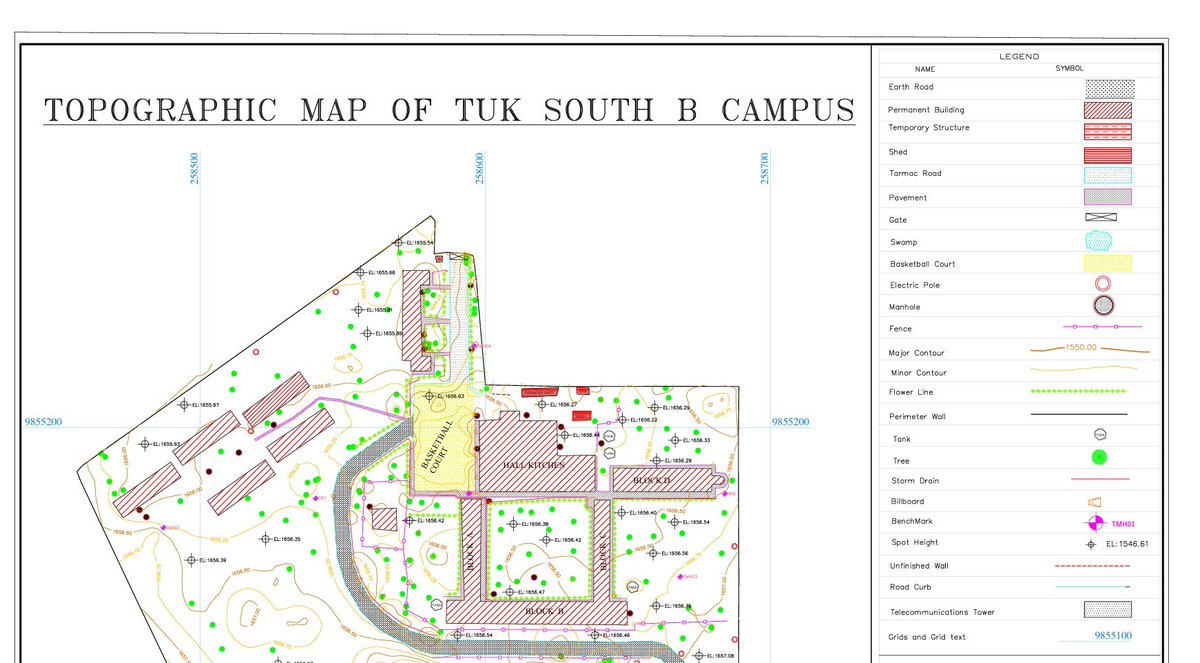This screenshot has height=663, width=1200.
Task: Click the BLOCK D building label
Action: click(x=650, y=480)
